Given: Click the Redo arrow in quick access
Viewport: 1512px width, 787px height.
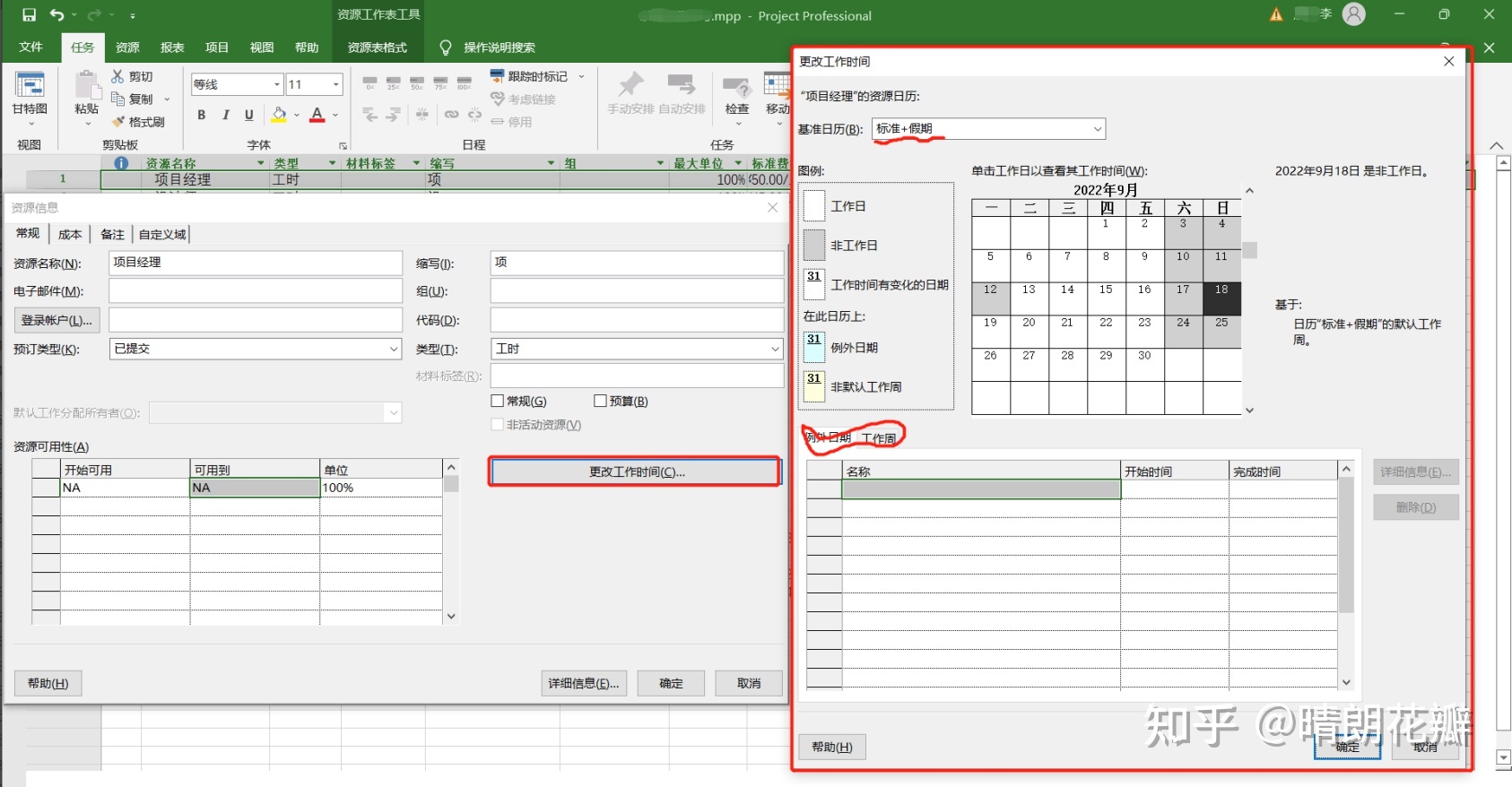Looking at the screenshot, I should pyautogui.click(x=94, y=15).
